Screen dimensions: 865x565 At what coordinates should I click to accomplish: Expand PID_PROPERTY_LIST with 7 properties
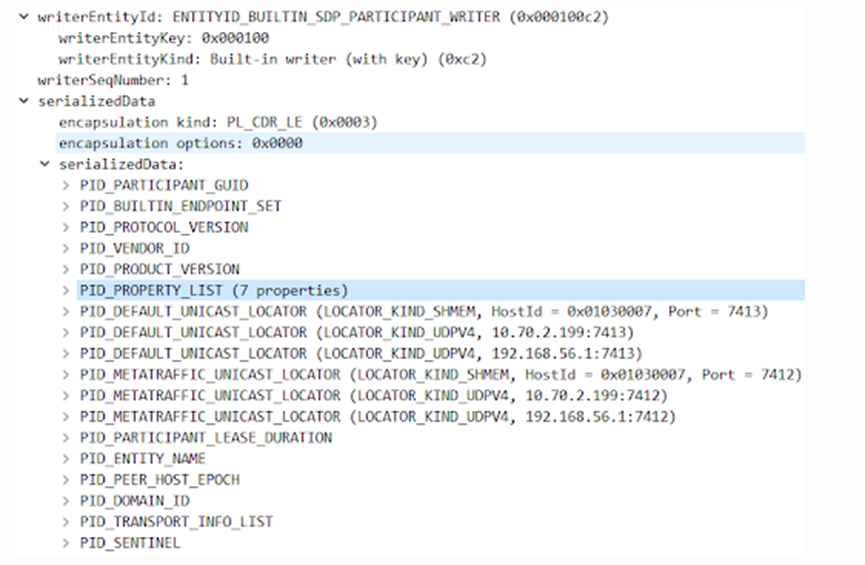[65, 291]
